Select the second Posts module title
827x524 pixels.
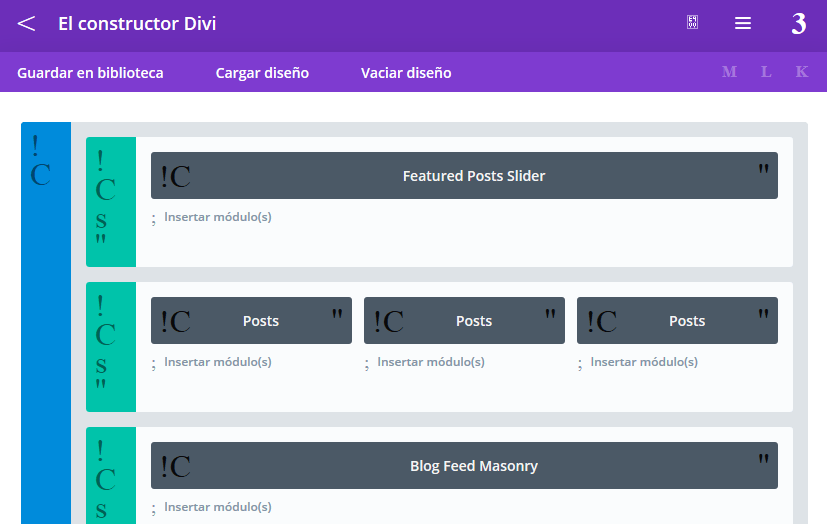[474, 321]
